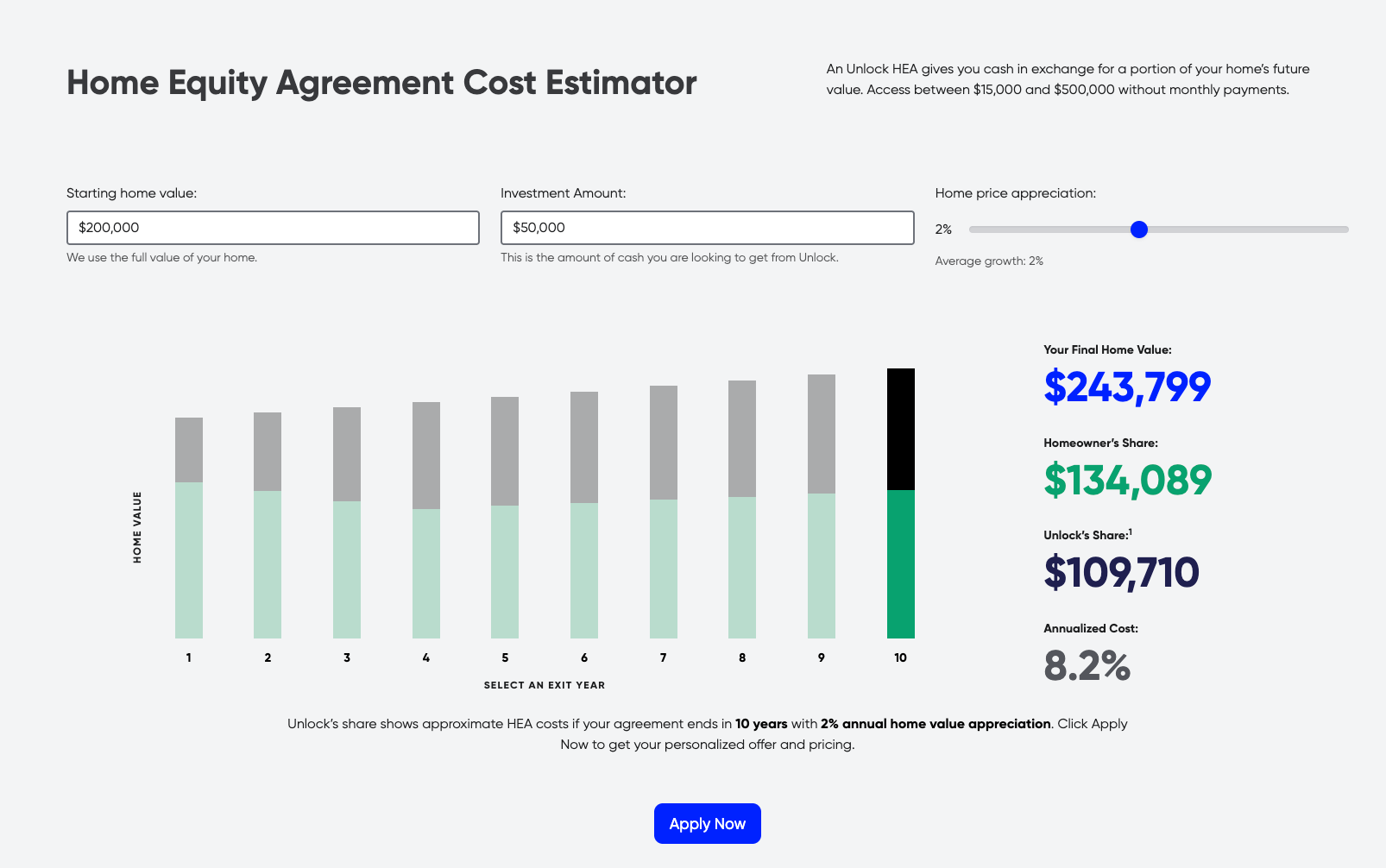Select exit year 7 bar

click(664, 513)
